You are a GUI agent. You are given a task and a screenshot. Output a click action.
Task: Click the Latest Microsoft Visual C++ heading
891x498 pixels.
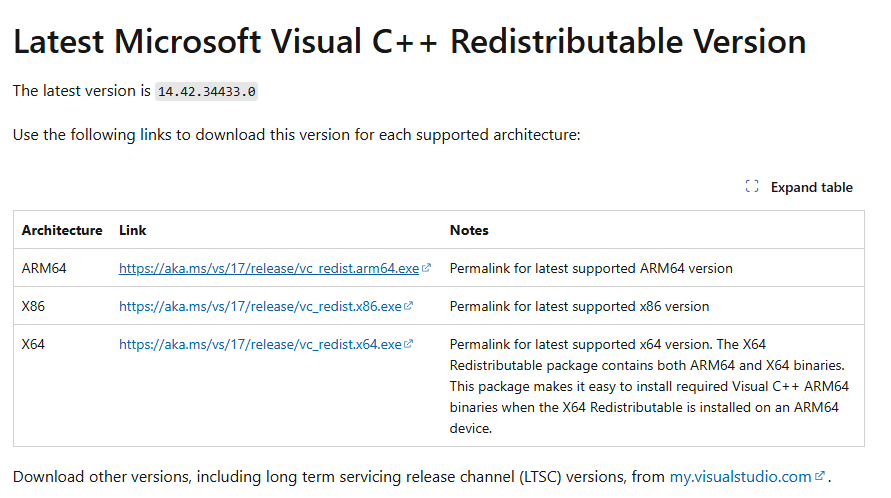point(409,41)
